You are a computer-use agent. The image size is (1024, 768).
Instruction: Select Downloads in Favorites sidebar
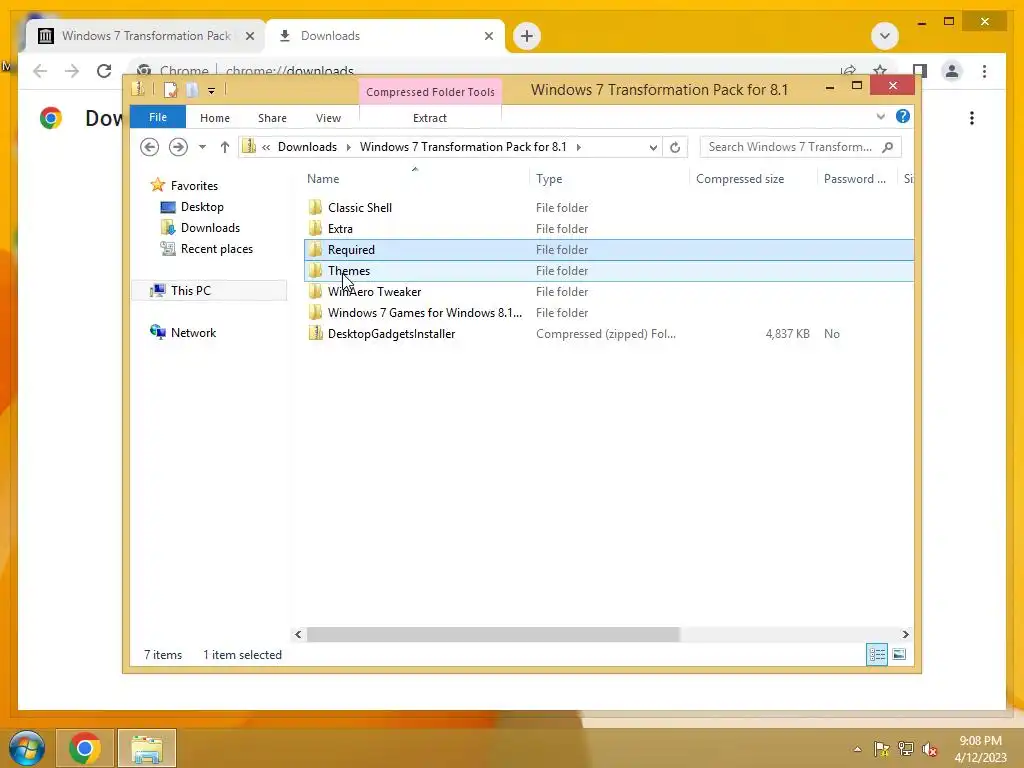point(210,228)
